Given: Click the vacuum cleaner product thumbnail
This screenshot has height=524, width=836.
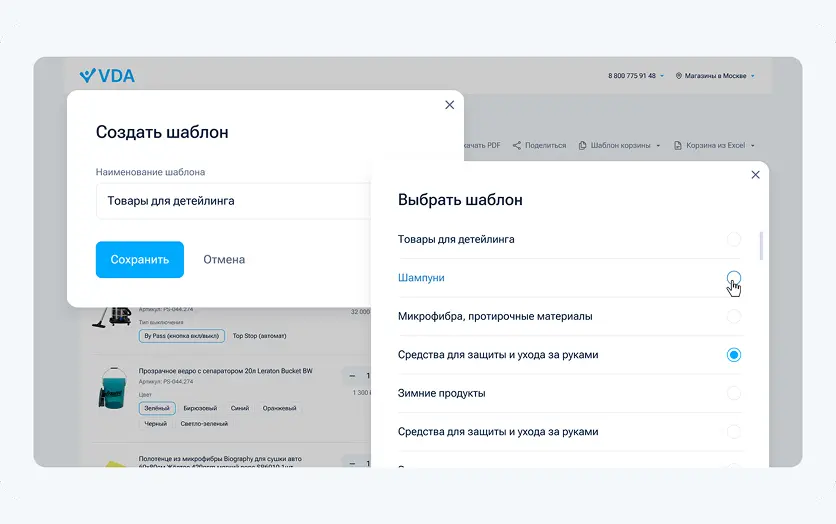Looking at the screenshot, I should (x=112, y=316).
